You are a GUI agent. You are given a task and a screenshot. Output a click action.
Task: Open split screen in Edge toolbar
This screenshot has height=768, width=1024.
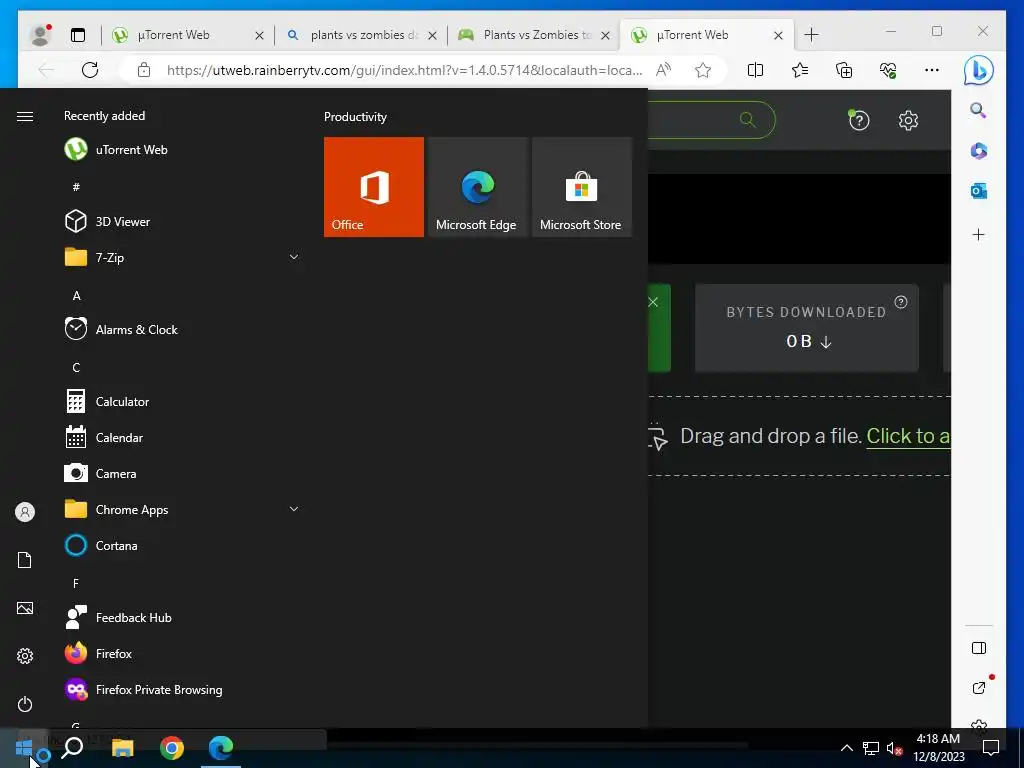coord(755,70)
